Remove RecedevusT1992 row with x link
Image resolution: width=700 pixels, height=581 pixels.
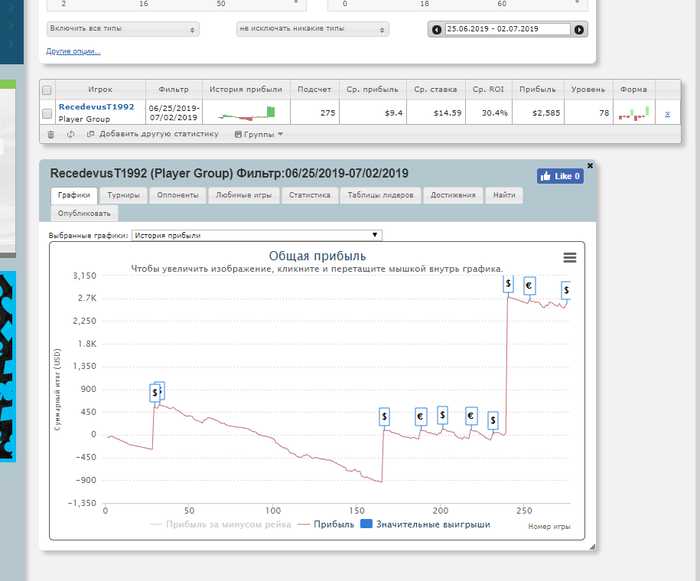click(x=667, y=113)
